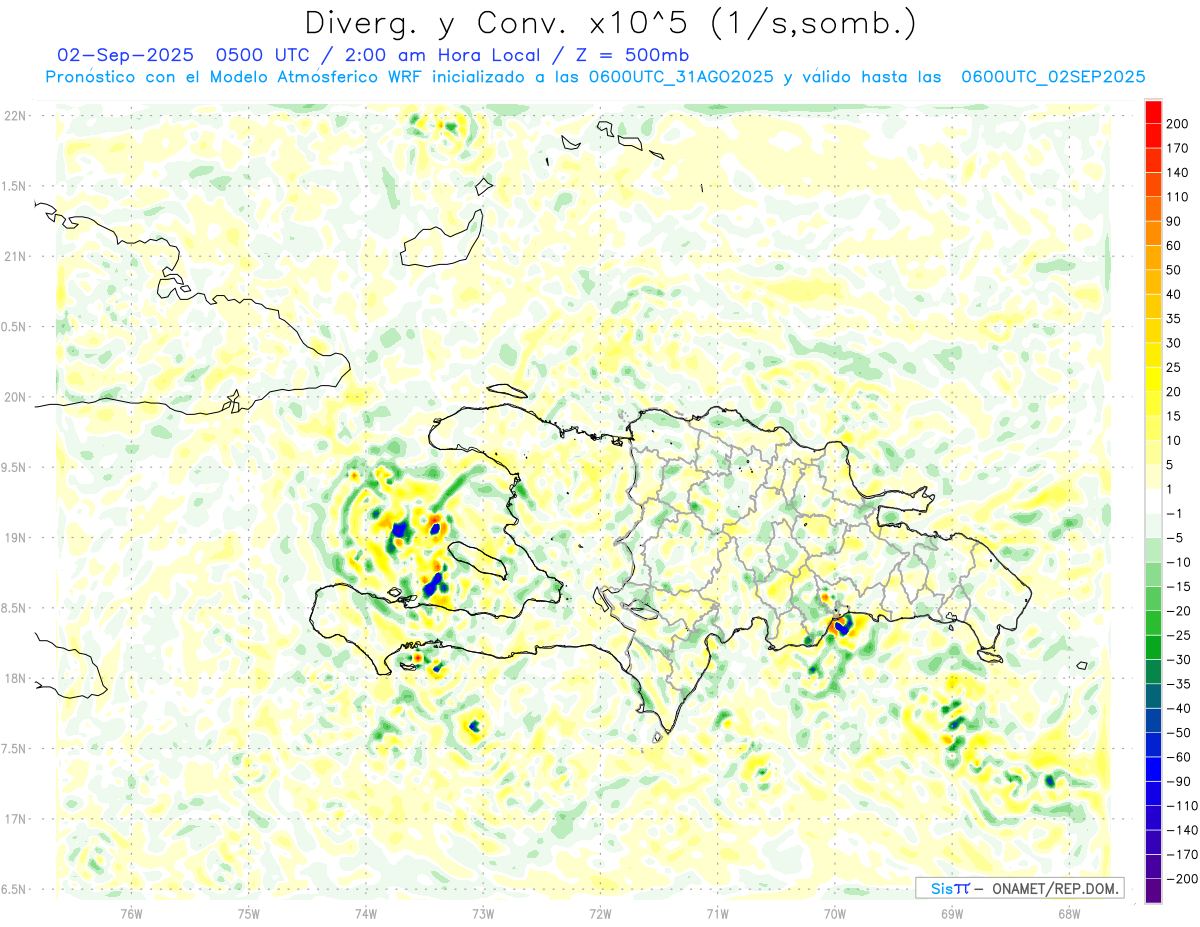Click the '-140' color scale label
Image resolution: width=1200 pixels, height=927 pixels.
(x=1181, y=831)
